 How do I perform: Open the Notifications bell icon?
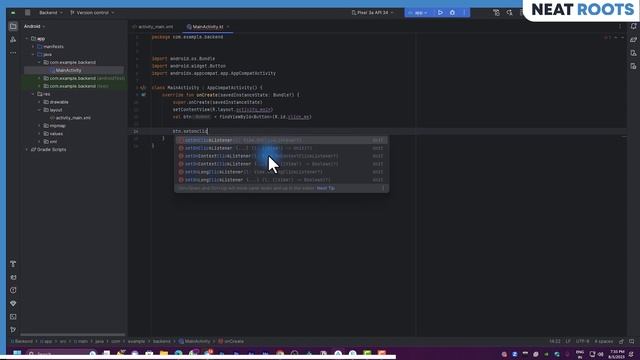[x=633, y=27]
